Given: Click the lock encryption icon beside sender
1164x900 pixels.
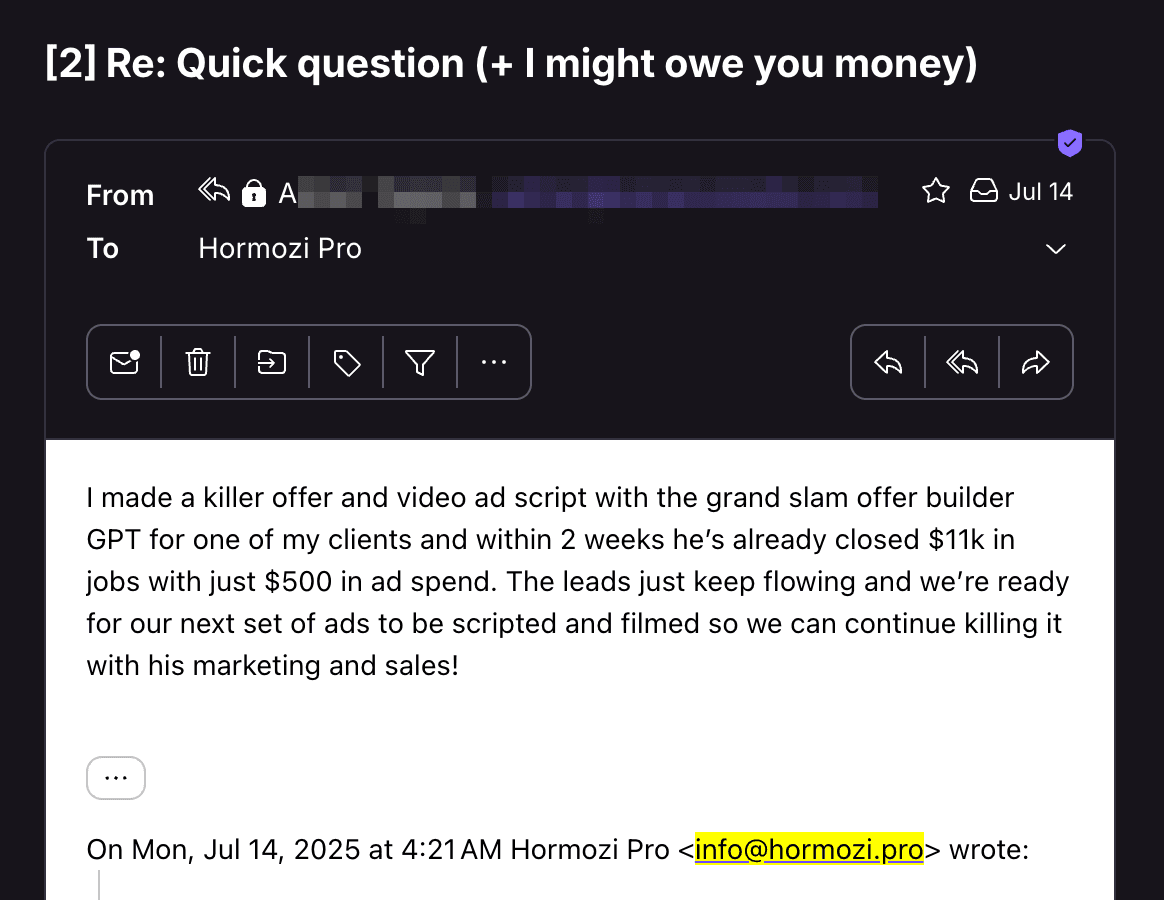Looking at the screenshot, I should (254, 192).
